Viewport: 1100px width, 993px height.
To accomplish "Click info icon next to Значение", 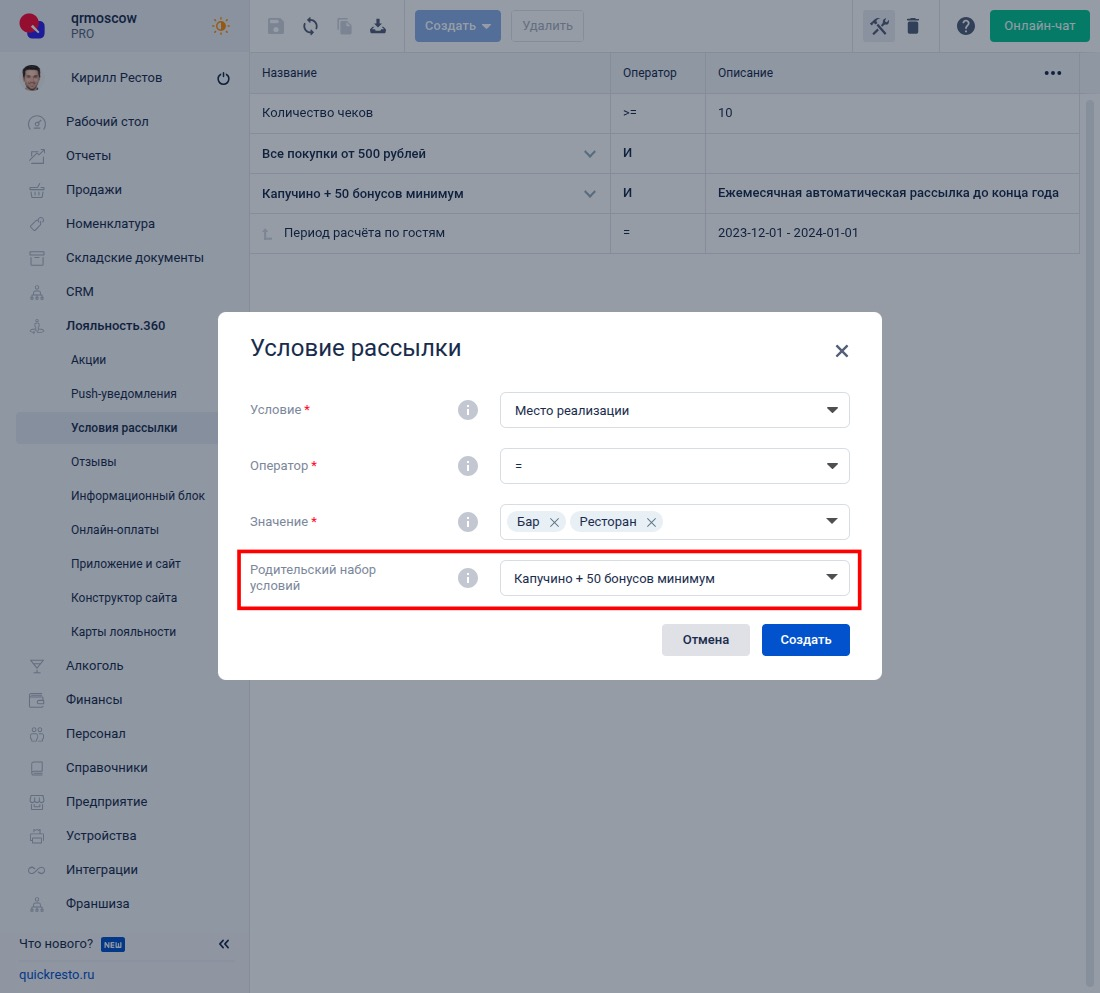I will coord(468,522).
